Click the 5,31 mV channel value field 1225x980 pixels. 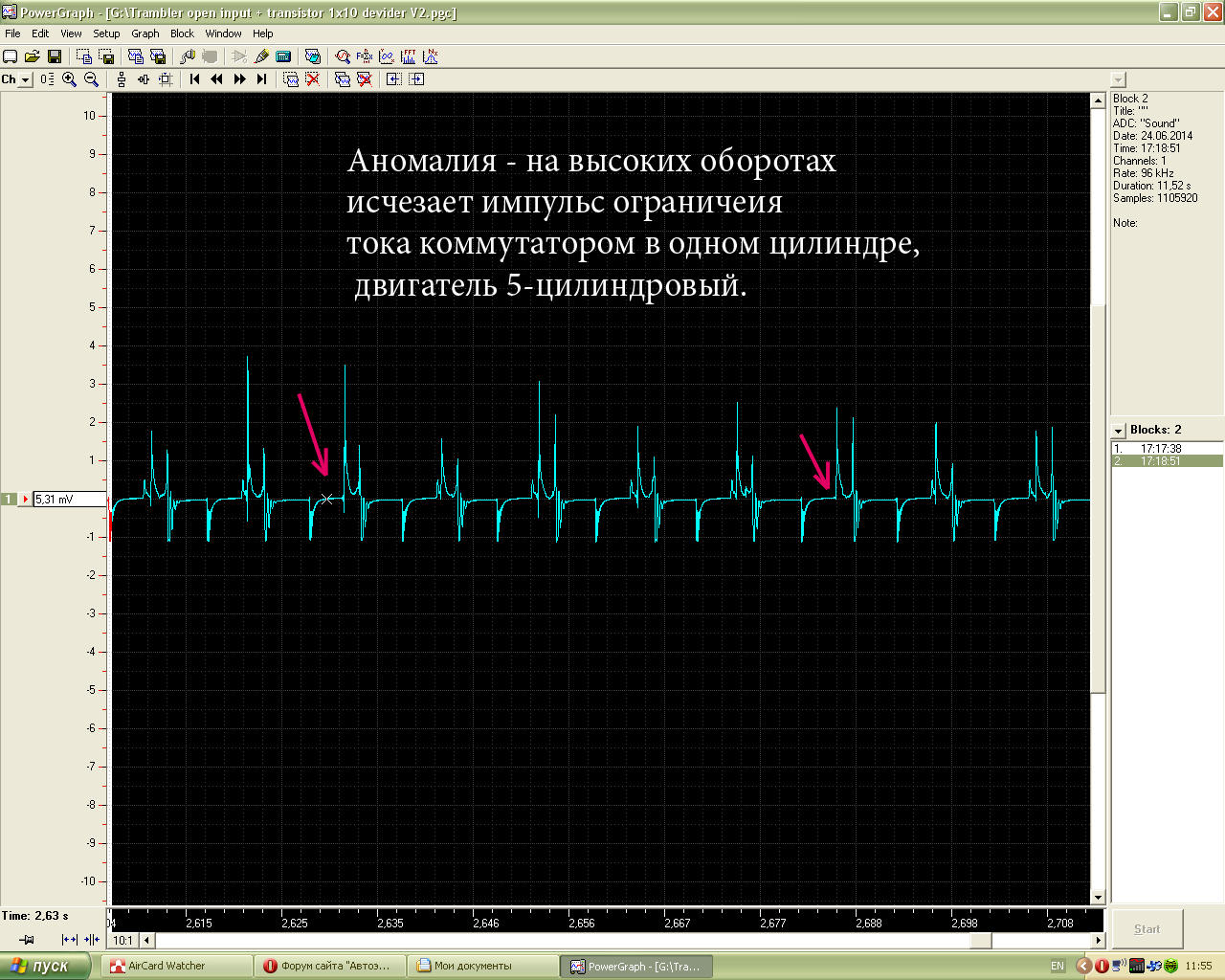[70, 499]
